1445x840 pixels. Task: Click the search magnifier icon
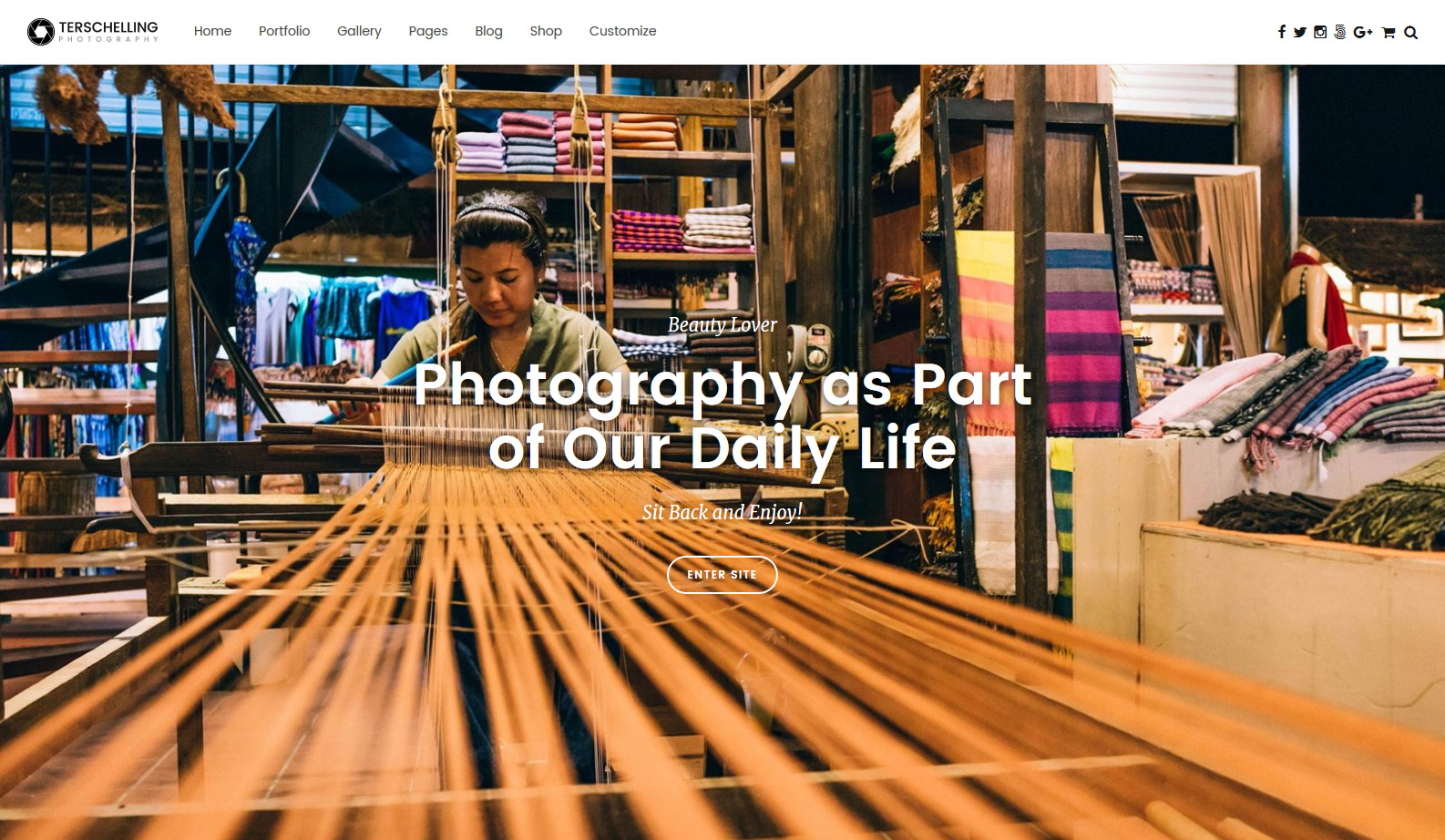[x=1410, y=32]
